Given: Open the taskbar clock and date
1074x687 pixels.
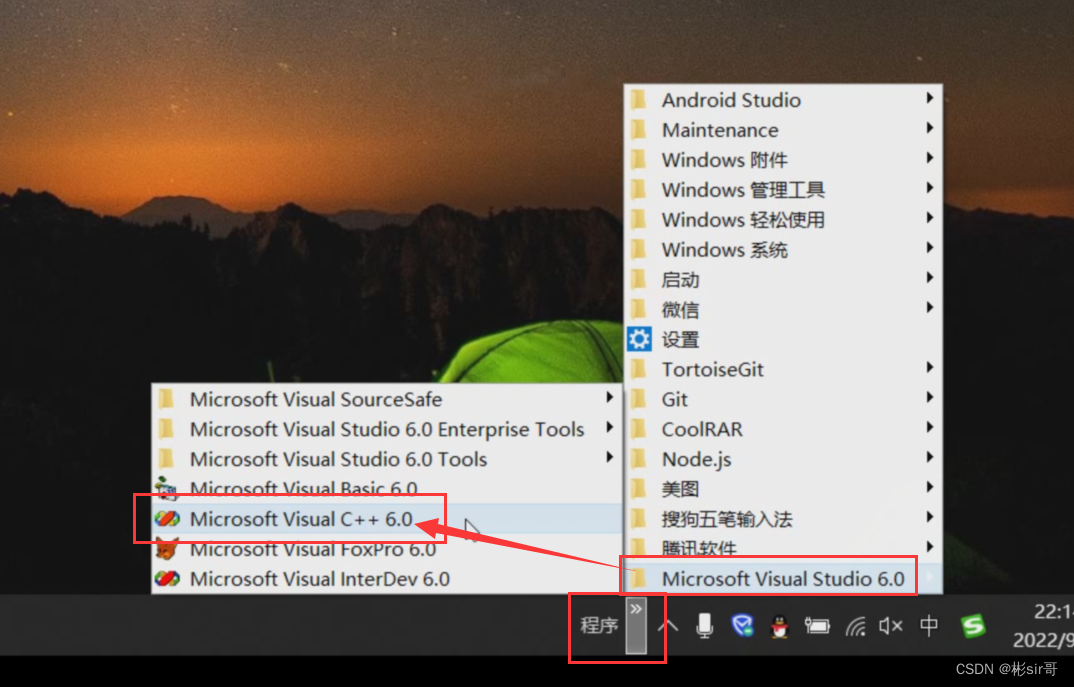Looking at the screenshot, I should tap(1043, 625).
